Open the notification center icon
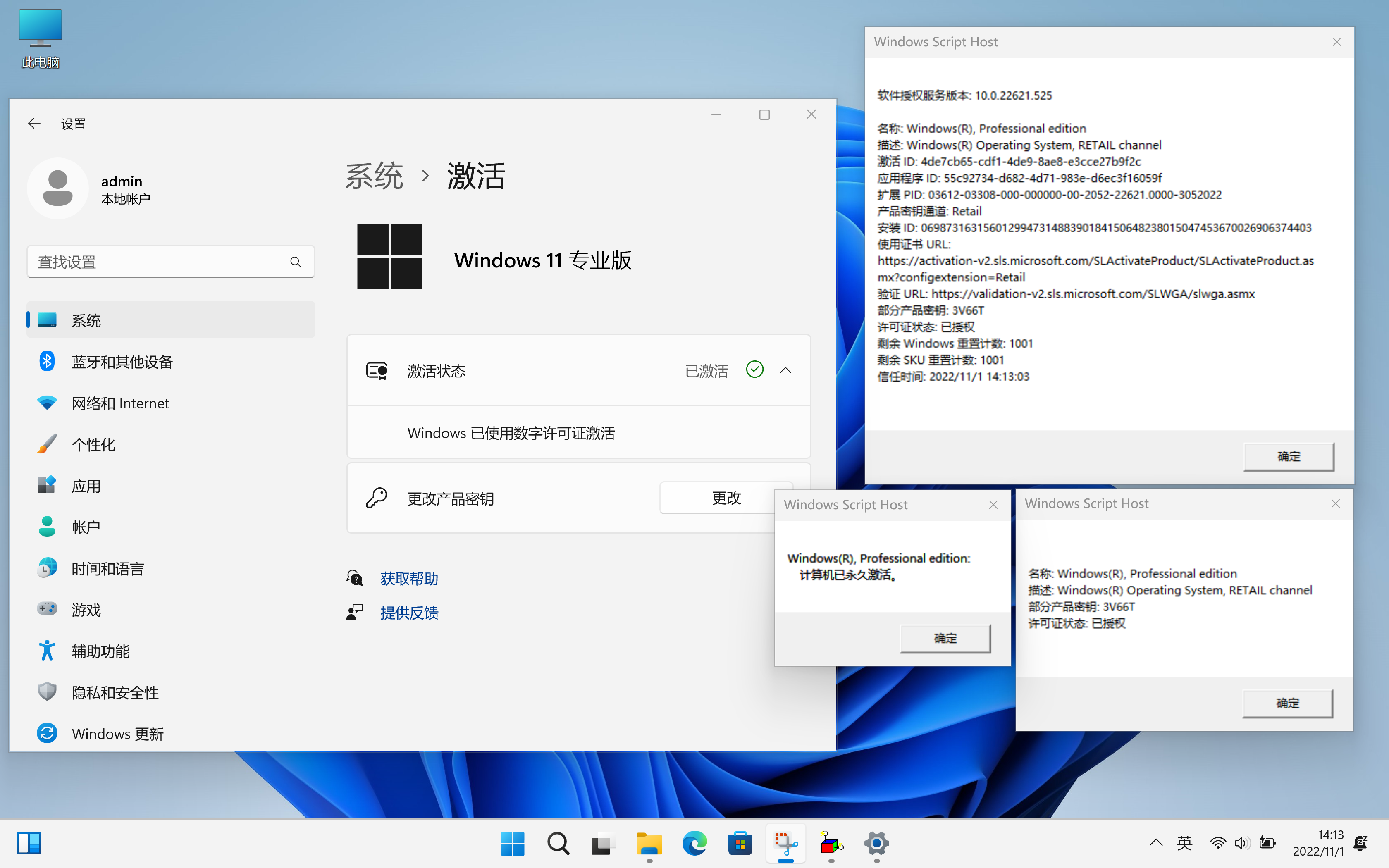 click(x=1360, y=843)
